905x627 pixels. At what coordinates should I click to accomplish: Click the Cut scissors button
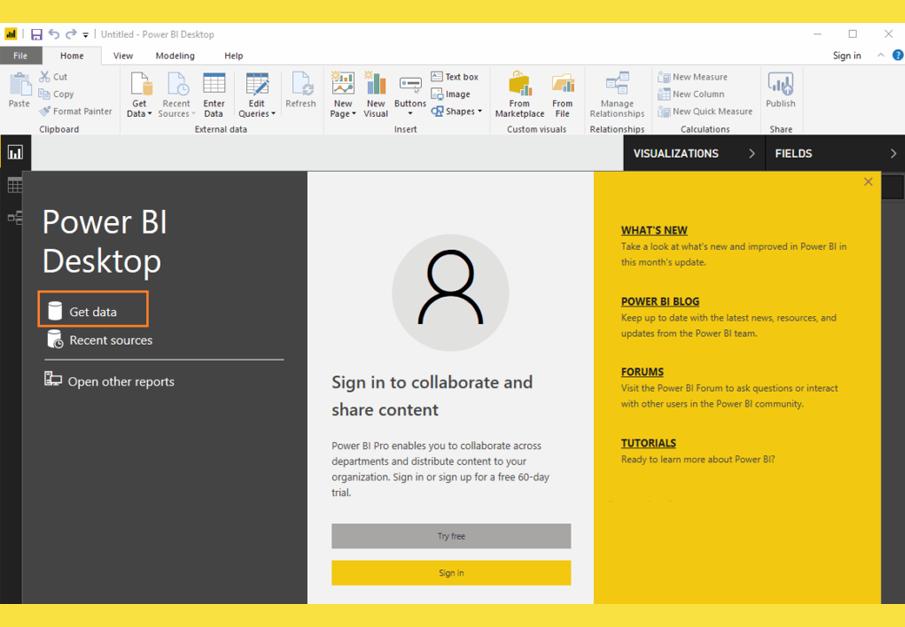[53, 76]
